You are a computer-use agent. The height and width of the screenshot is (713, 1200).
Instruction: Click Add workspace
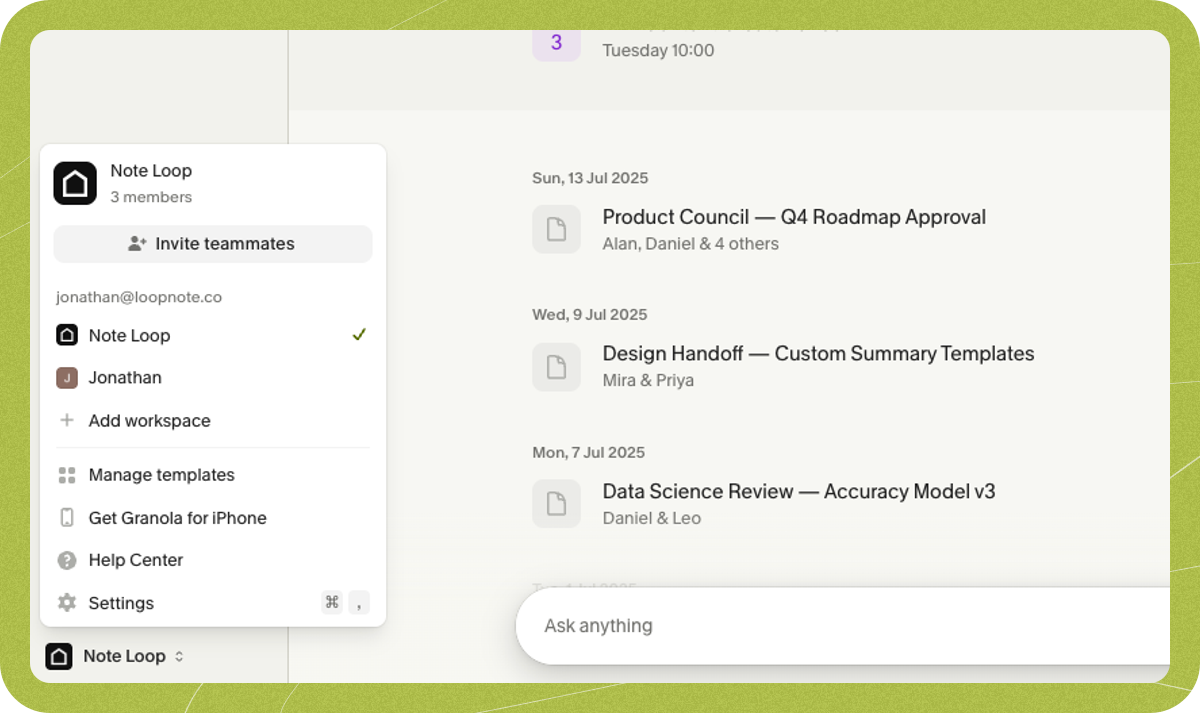pyautogui.click(x=149, y=420)
